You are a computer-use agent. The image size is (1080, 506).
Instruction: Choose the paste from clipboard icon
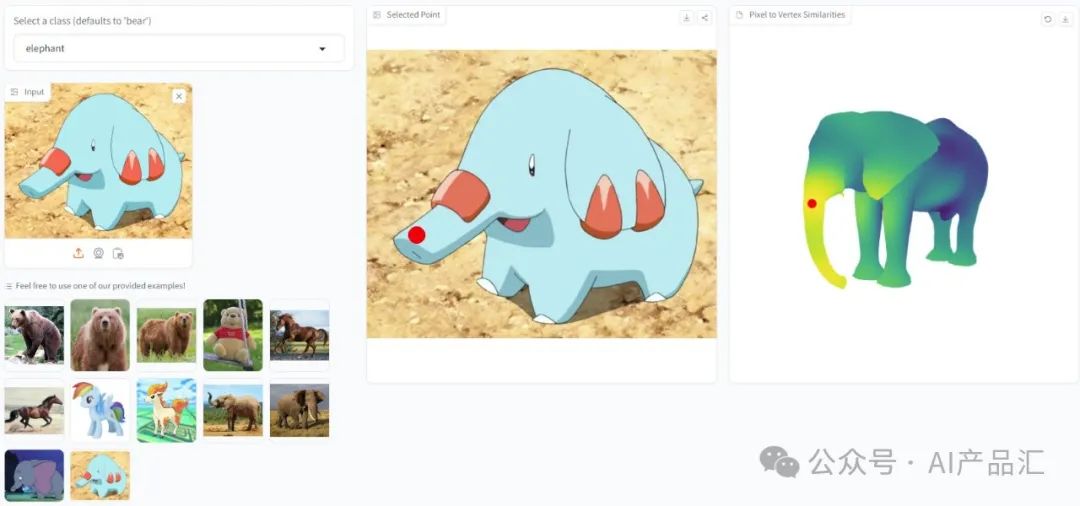(x=118, y=253)
